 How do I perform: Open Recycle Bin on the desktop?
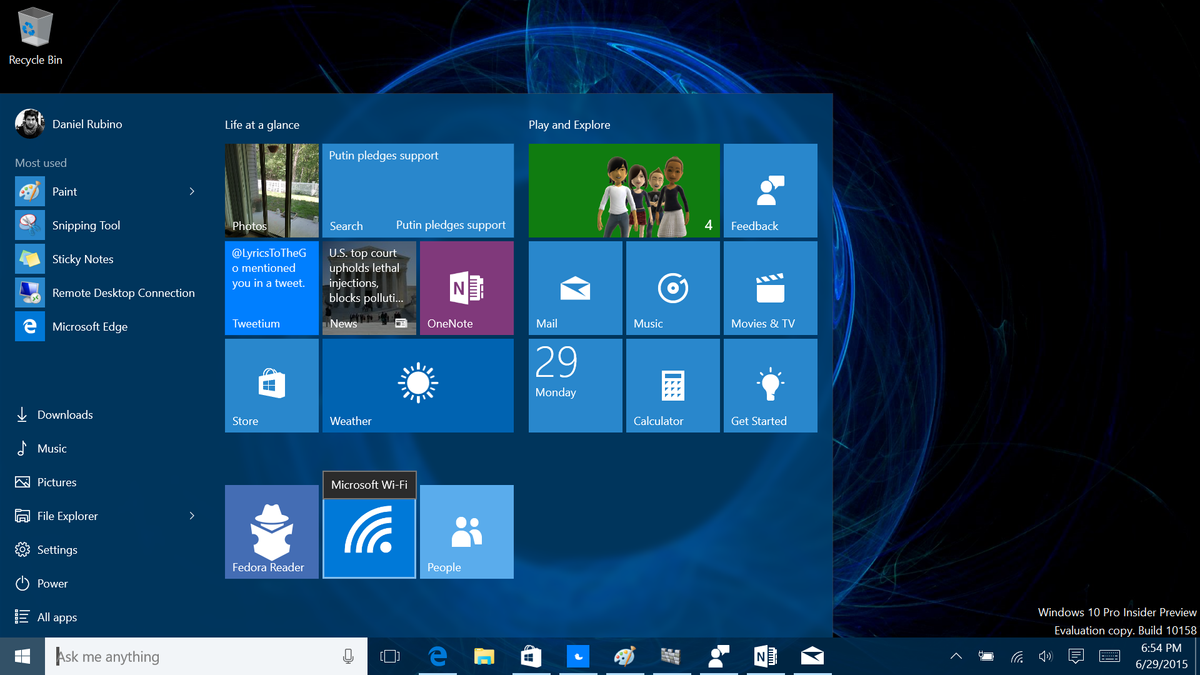point(35,36)
